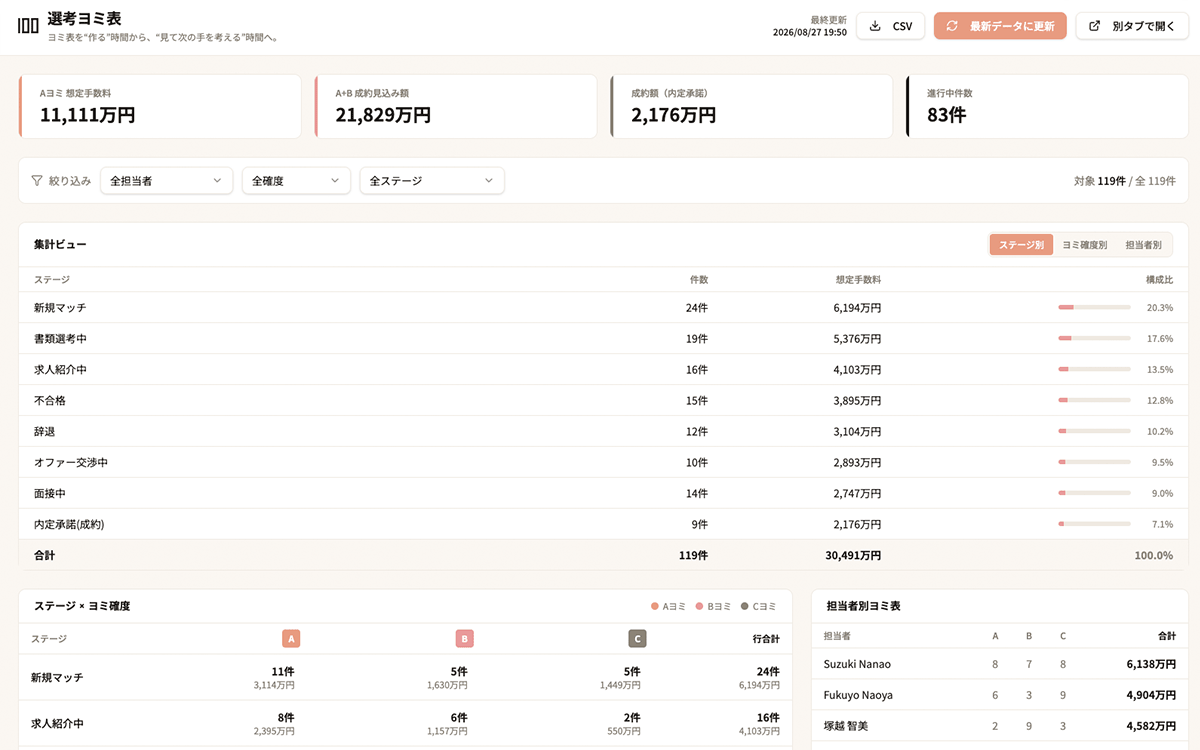The height and width of the screenshot is (750, 1200).
Task: Click the Cヨミ legend dot
Action: coord(744,606)
